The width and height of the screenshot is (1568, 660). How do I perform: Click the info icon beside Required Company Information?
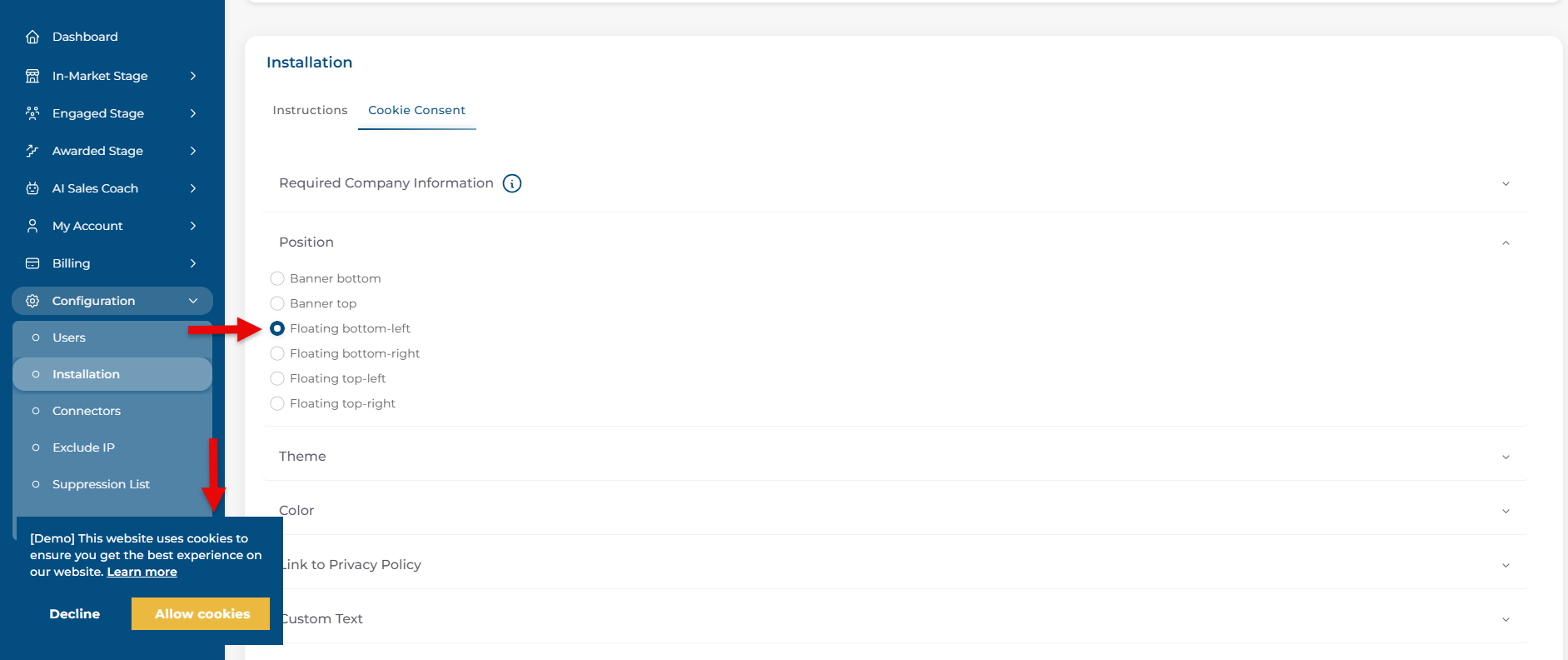tap(512, 183)
